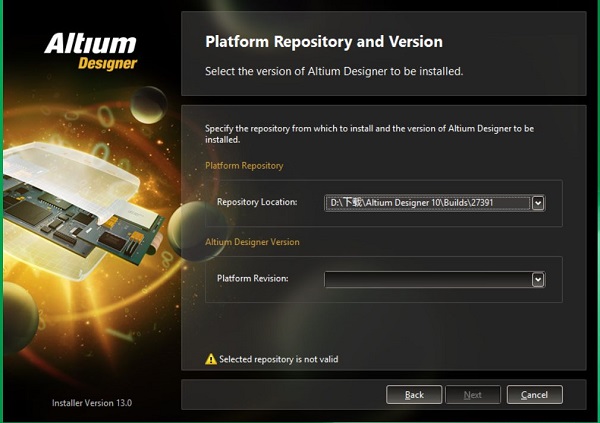Click the yellow warning triangle icon
The height and width of the screenshot is (423, 600).
click(x=211, y=359)
